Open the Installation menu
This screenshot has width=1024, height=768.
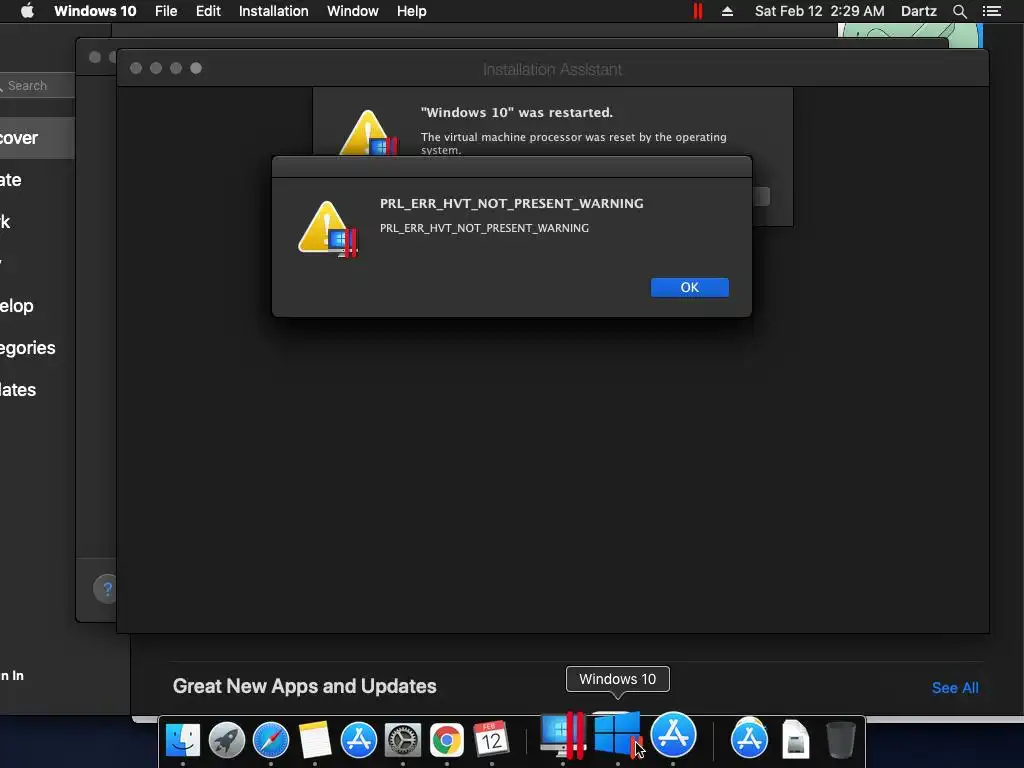274,11
